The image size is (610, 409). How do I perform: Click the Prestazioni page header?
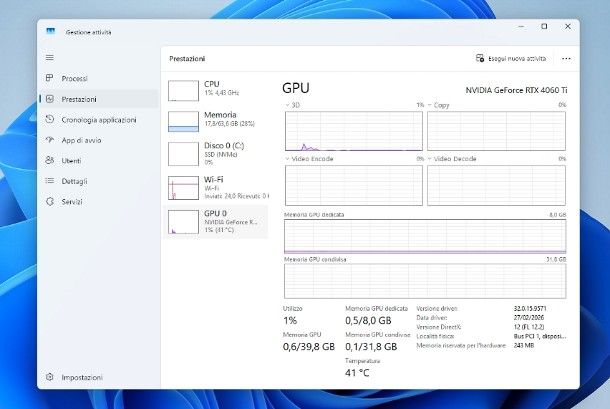tap(187, 59)
